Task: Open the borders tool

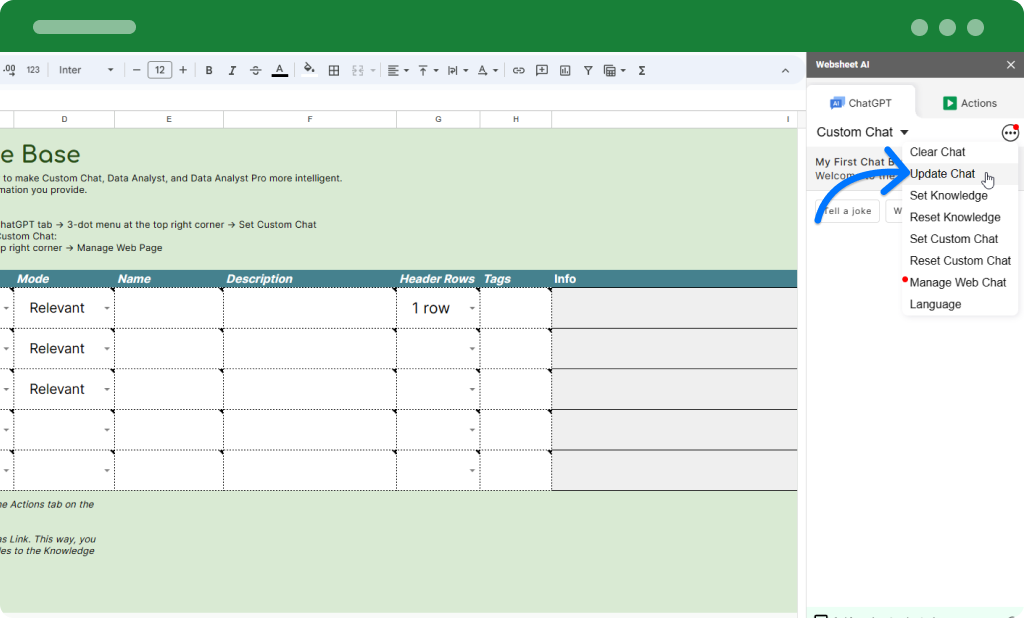Action: pyautogui.click(x=334, y=70)
